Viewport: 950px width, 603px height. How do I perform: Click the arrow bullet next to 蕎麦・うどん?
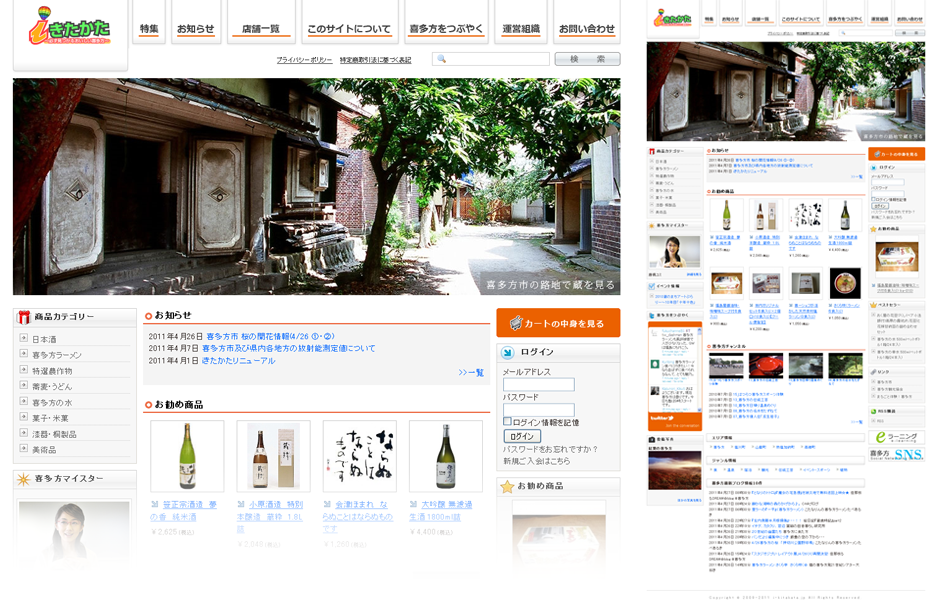click(x=24, y=385)
